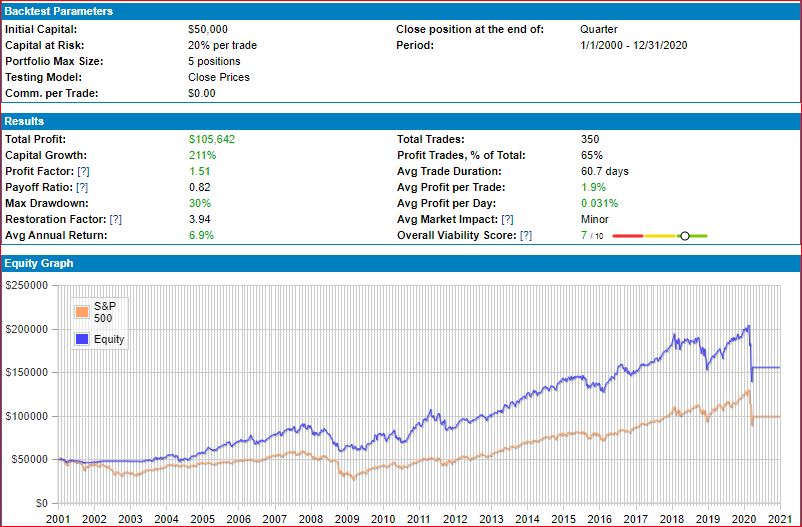Select the Avg Market Impact value Minor
The image size is (802, 527).
(x=595, y=219)
